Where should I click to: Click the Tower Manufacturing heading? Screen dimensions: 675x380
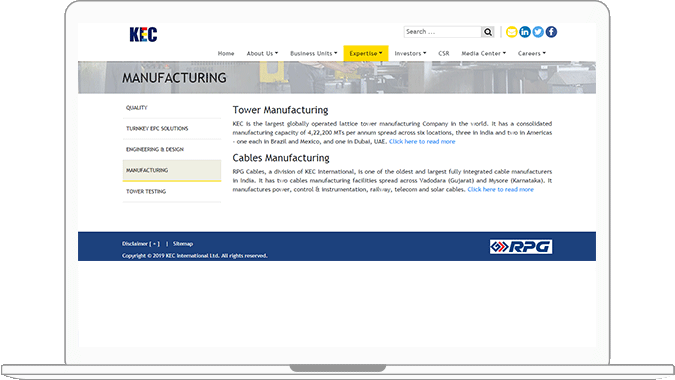280,110
